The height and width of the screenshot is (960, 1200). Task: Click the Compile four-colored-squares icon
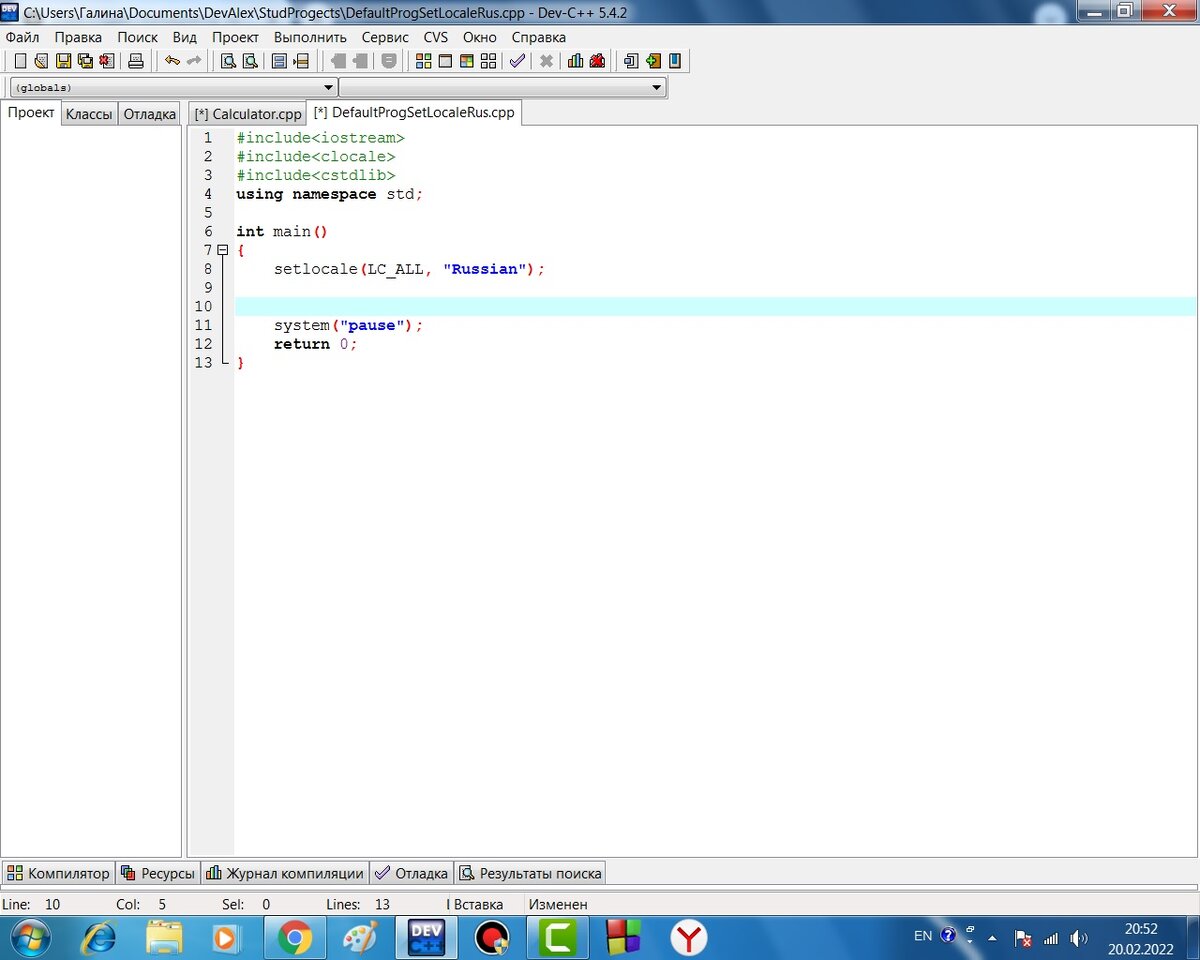(424, 61)
